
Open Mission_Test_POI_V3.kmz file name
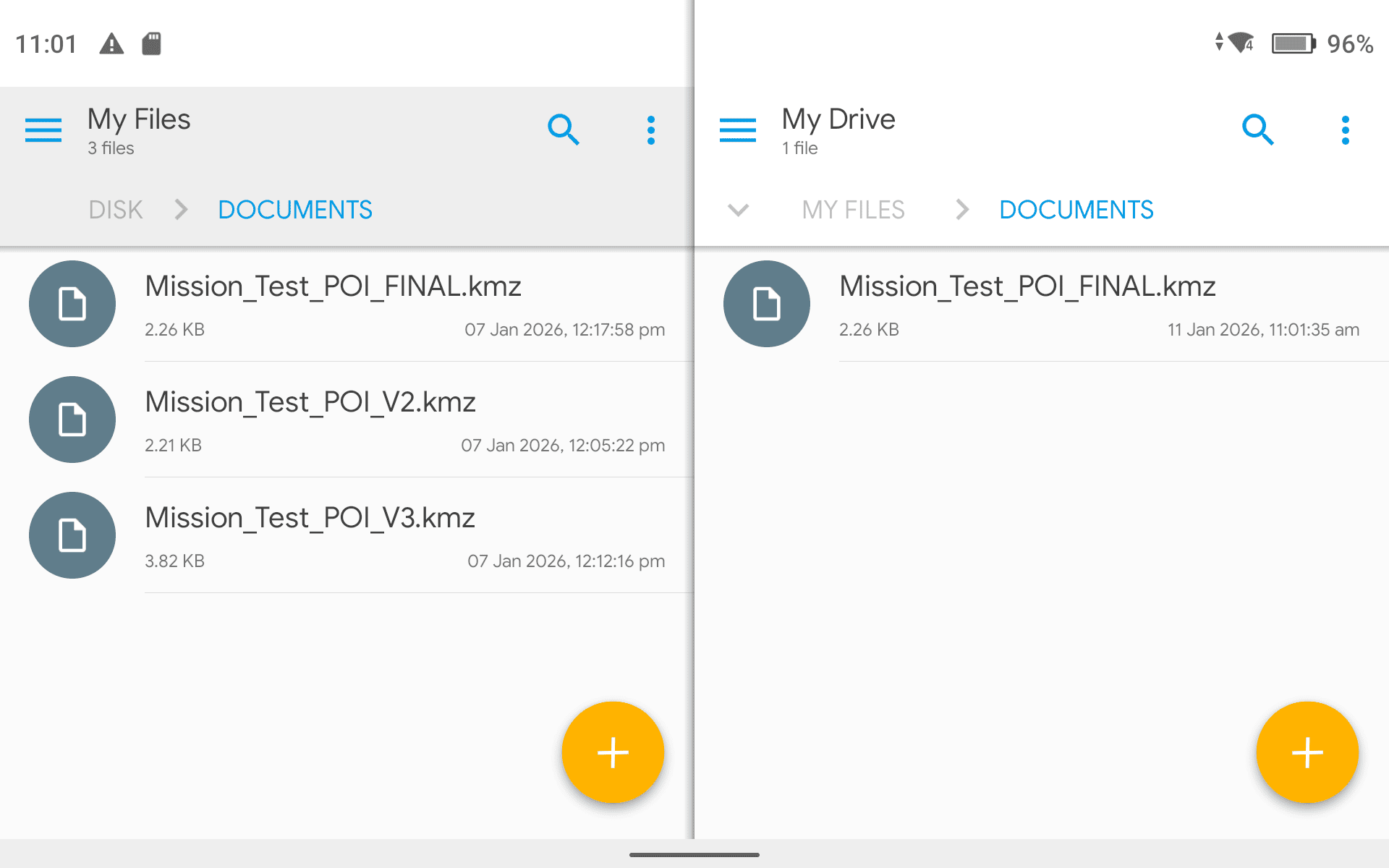(310, 518)
